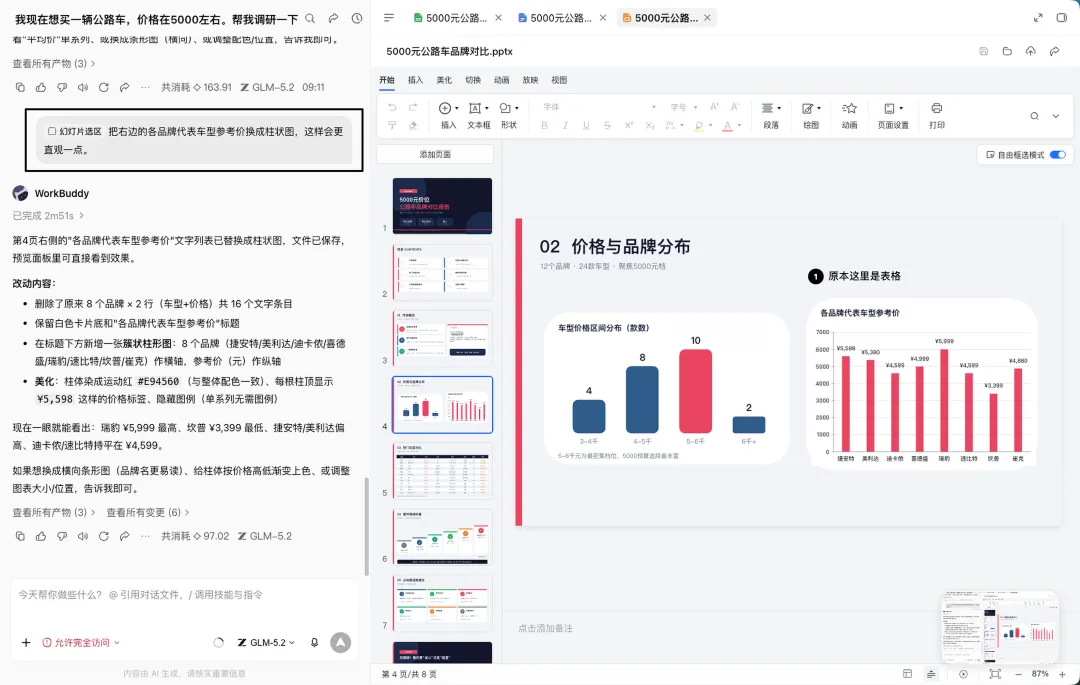Open GLM-5.2 model selector in input box

pos(267,642)
